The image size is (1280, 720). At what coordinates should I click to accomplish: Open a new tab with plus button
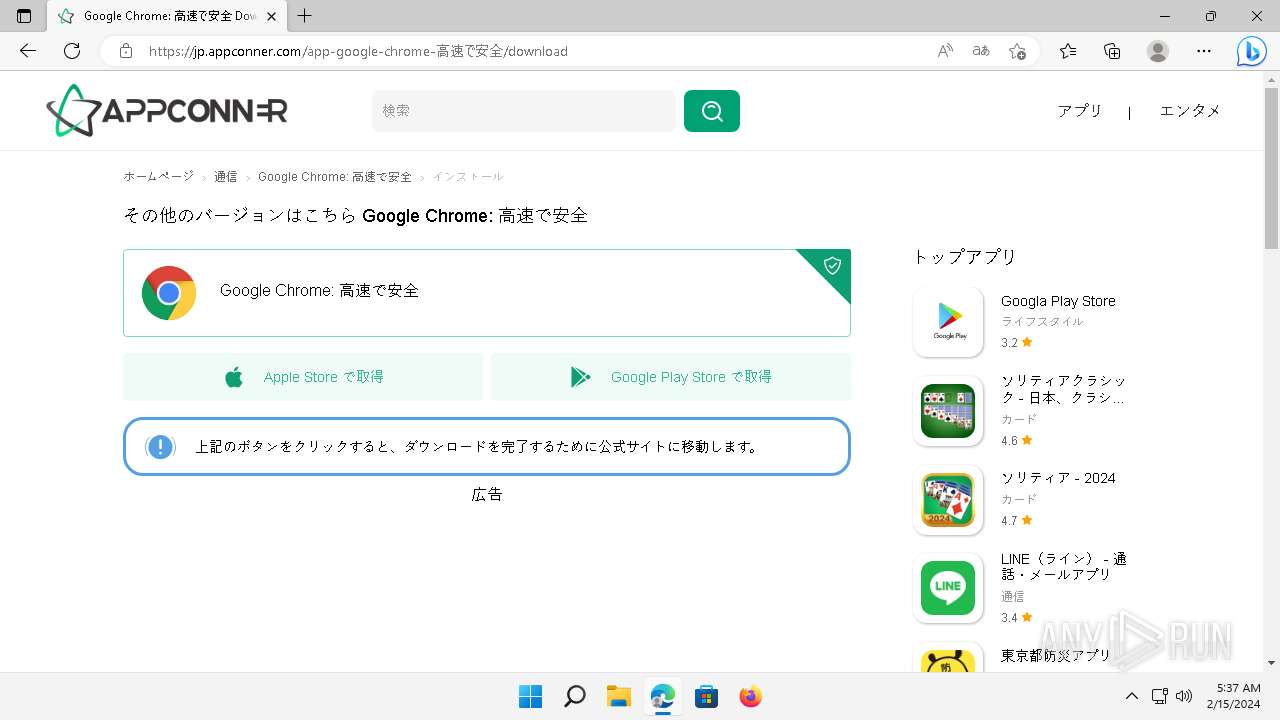click(x=305, y=16)
